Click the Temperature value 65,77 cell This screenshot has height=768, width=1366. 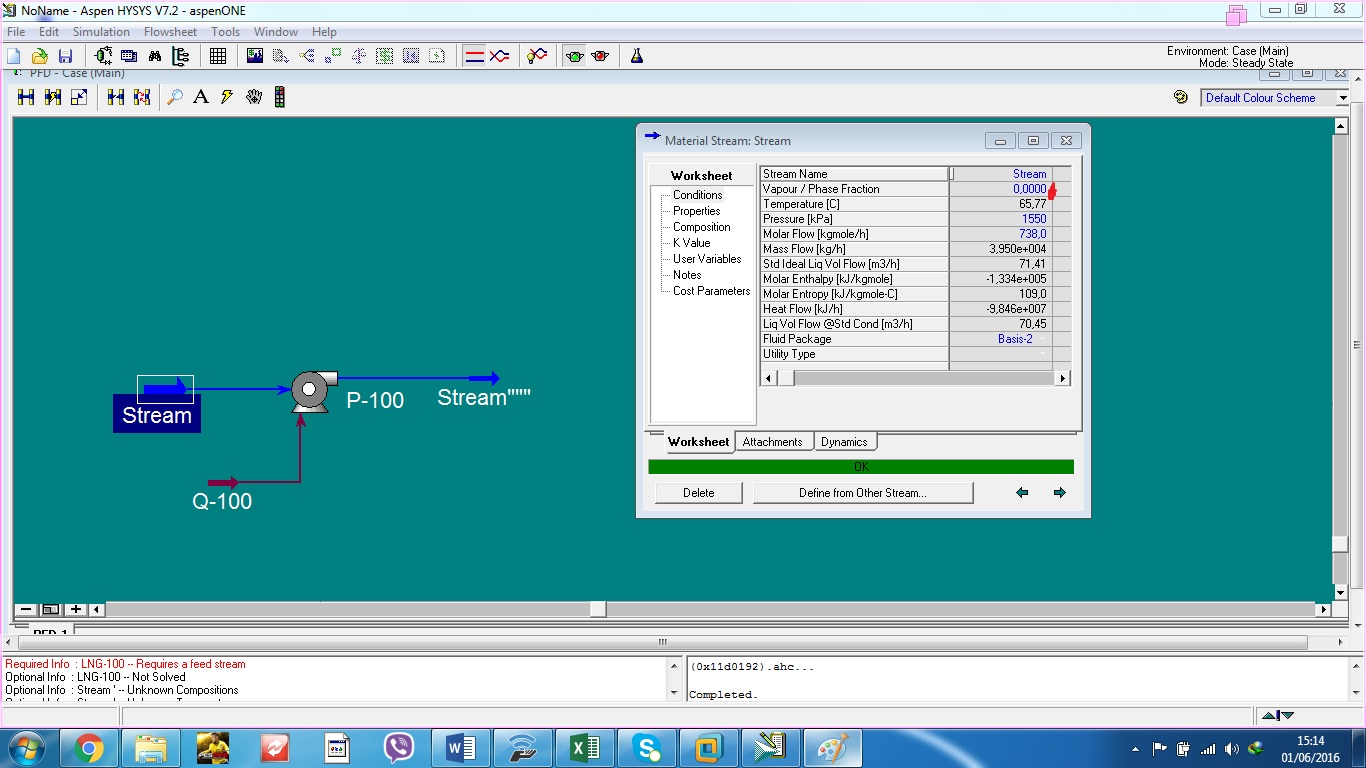click(x=1001, y=204)
